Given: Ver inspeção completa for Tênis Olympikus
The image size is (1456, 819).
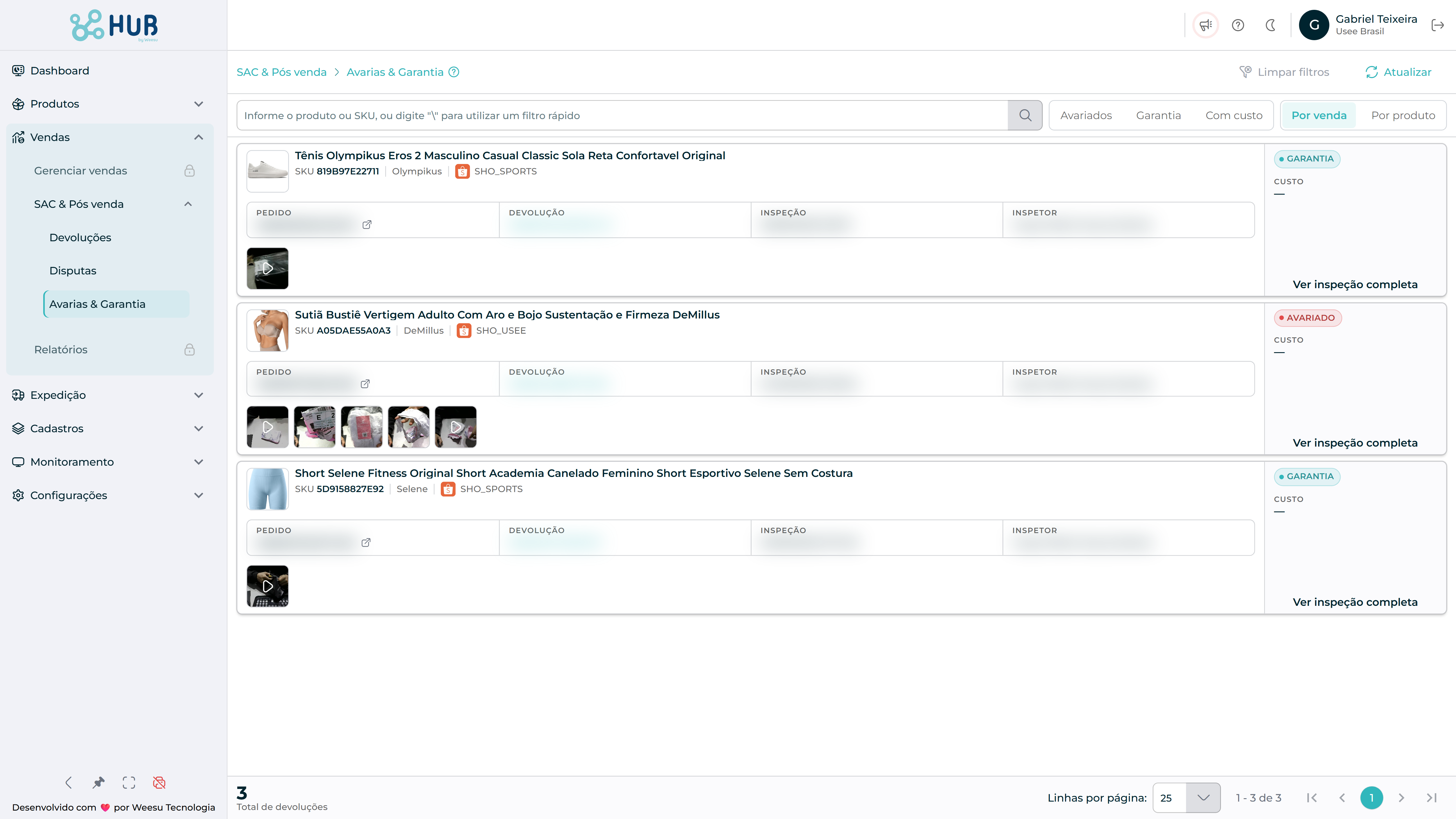Looking at the screenshot, I should tap(1355, 284).
